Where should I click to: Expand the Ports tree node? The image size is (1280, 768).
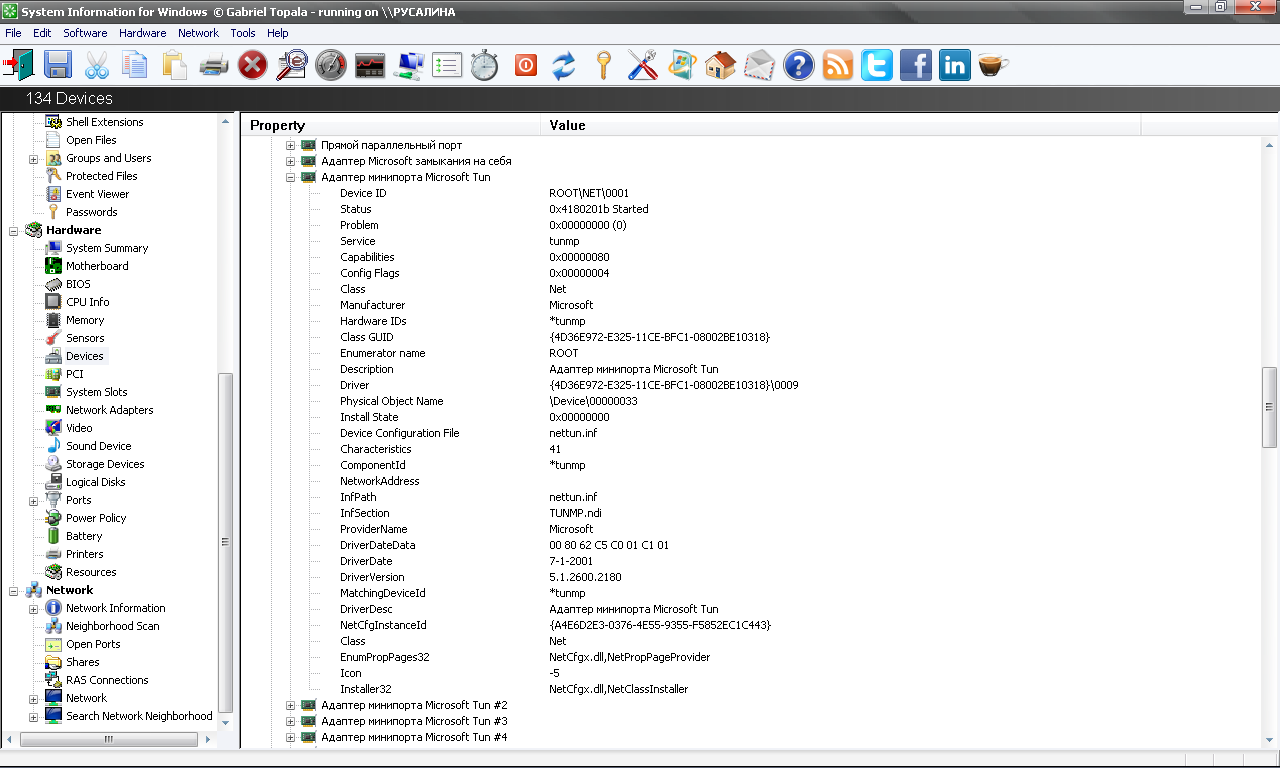(33, 500)
